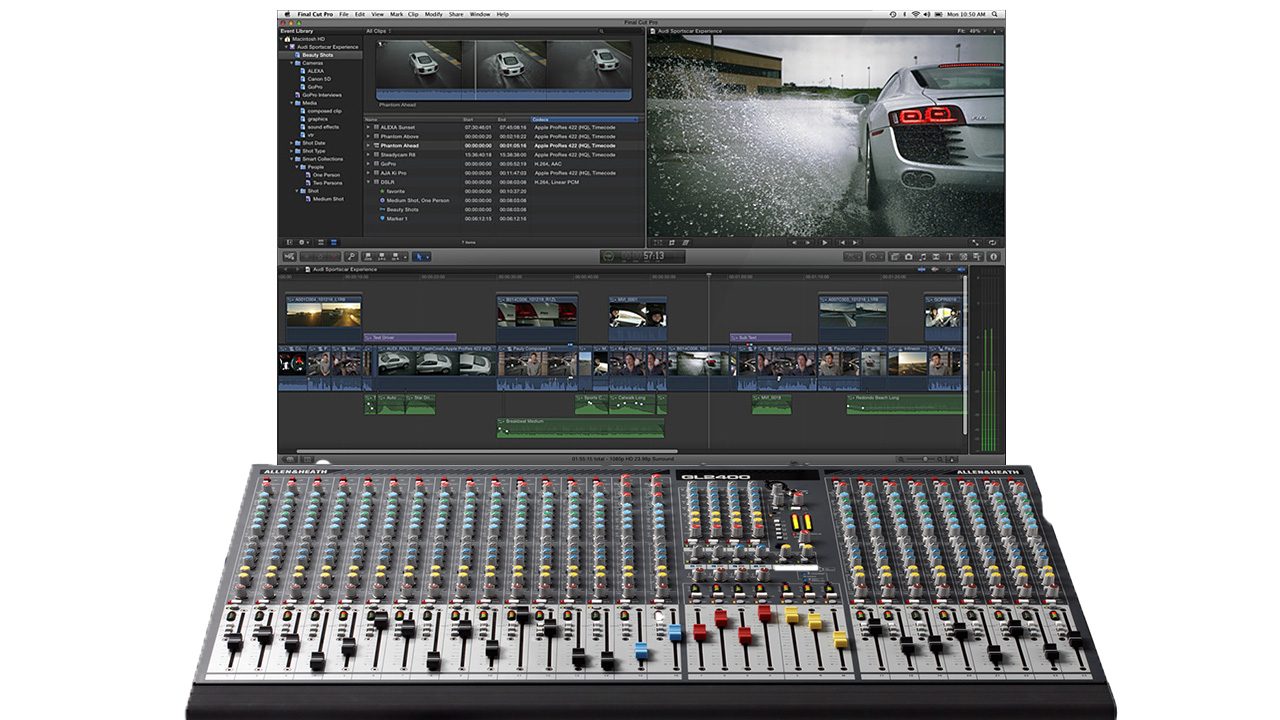
Task: Click the timeline playhead marker
Action: click(709, 275)
